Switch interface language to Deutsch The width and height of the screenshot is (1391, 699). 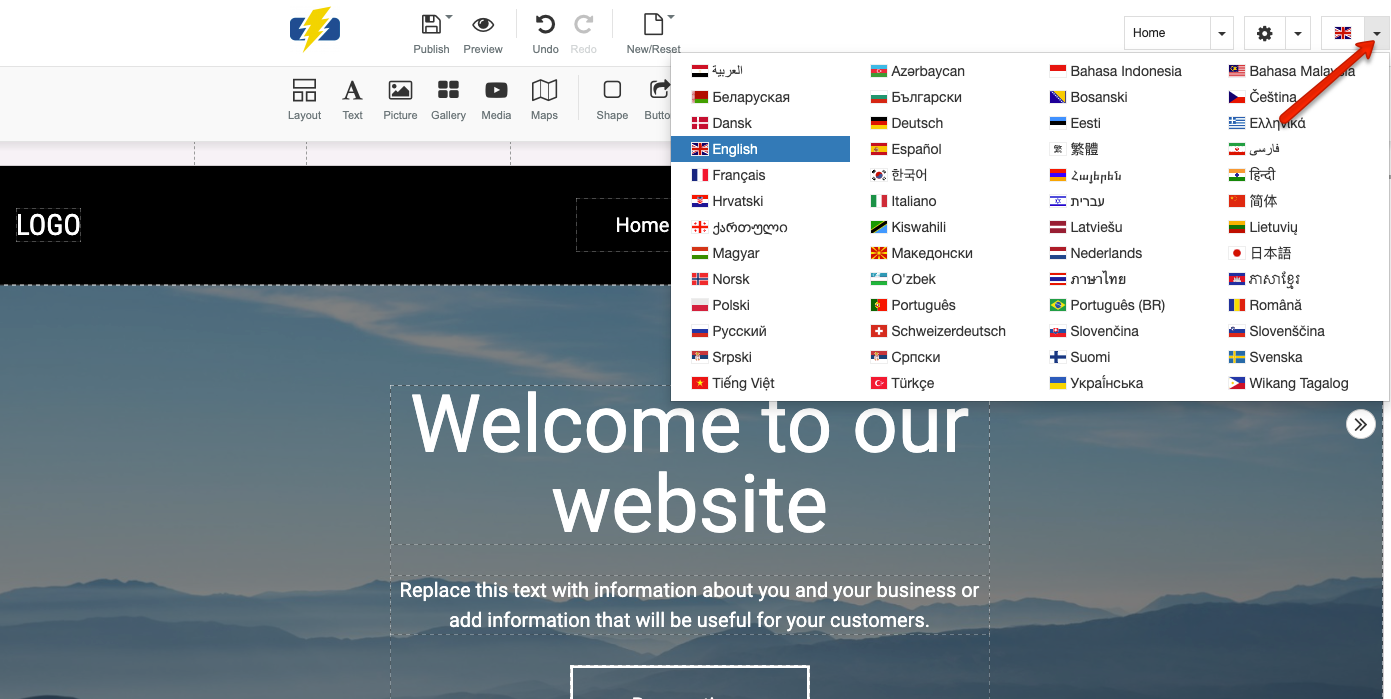919,122
